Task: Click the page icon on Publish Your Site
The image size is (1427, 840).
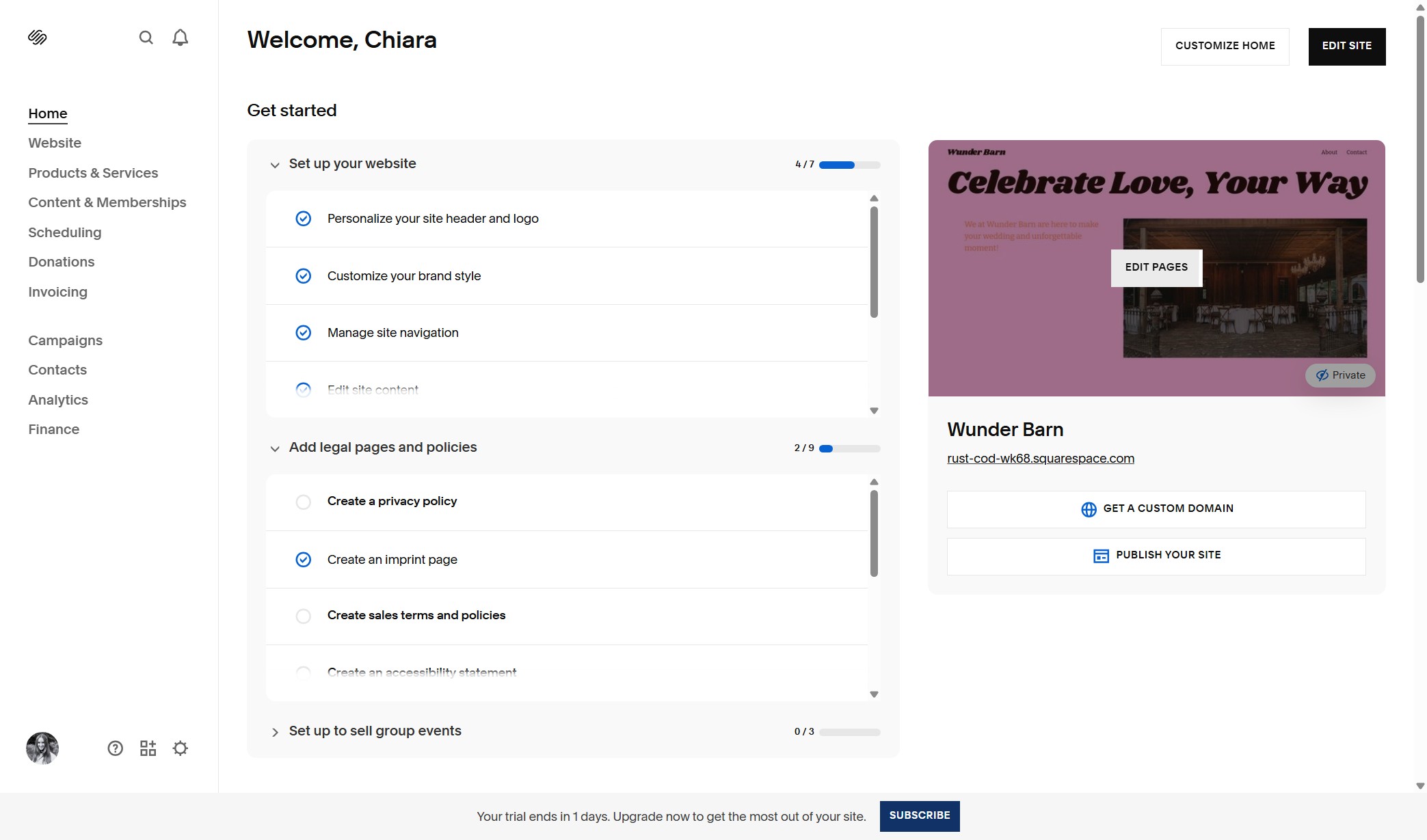Action: click(x=1101, y=556)
